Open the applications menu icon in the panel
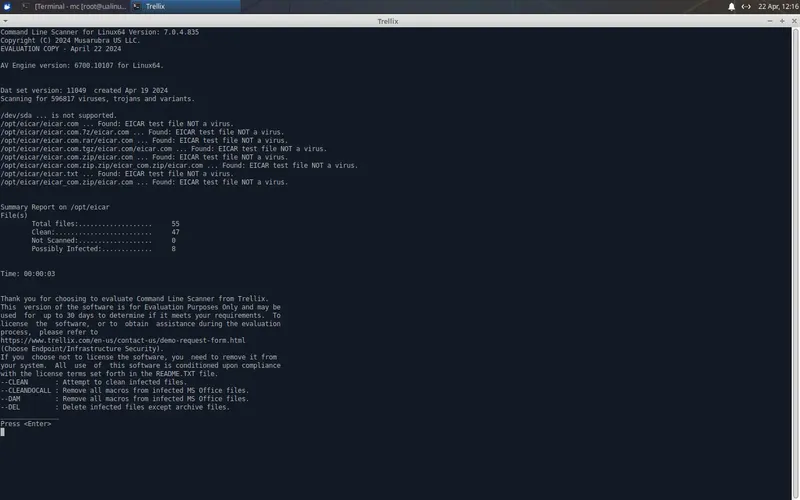 [7, 7]
